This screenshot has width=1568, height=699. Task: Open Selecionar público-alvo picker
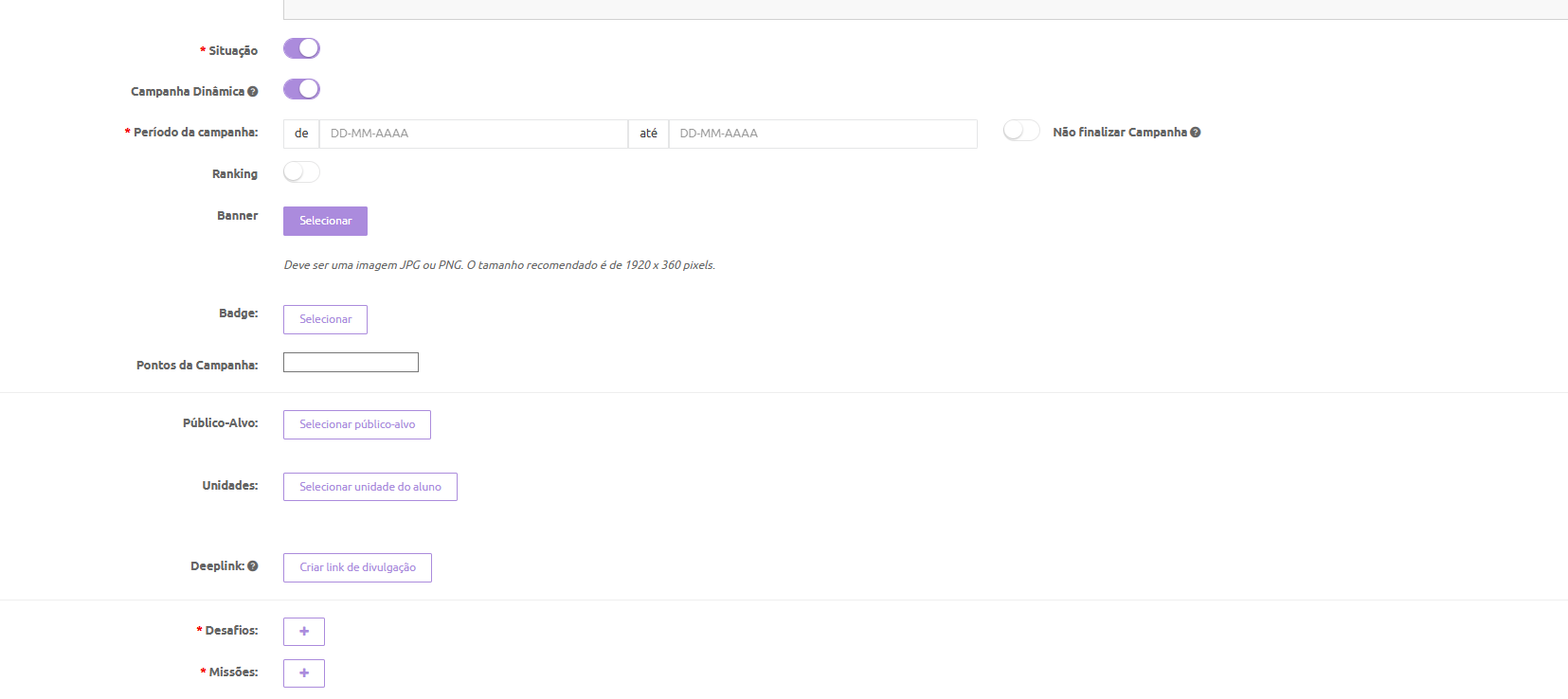pyautogui.click(x=357, y=425)
